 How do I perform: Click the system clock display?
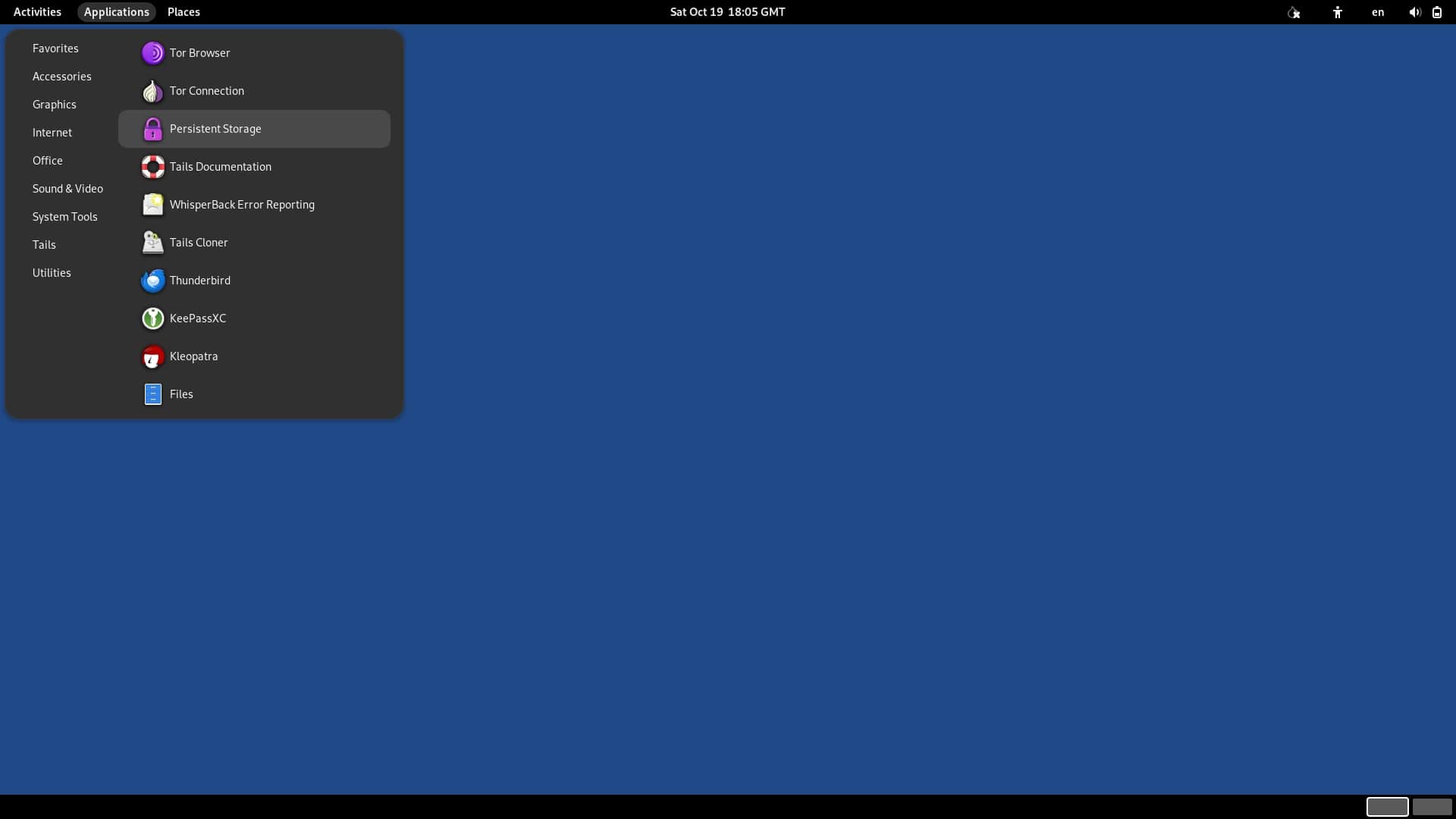coord(727,11)
